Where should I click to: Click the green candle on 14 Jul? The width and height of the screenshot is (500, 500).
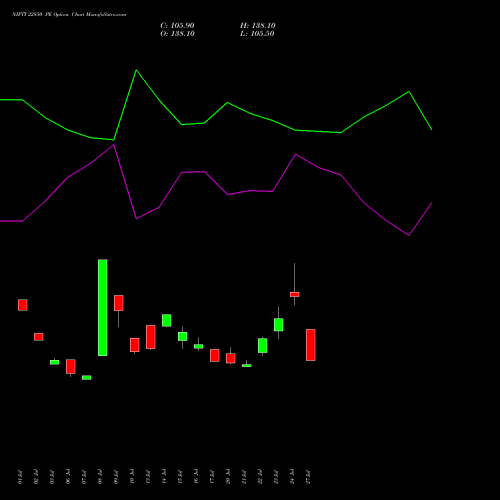point(167,320)
